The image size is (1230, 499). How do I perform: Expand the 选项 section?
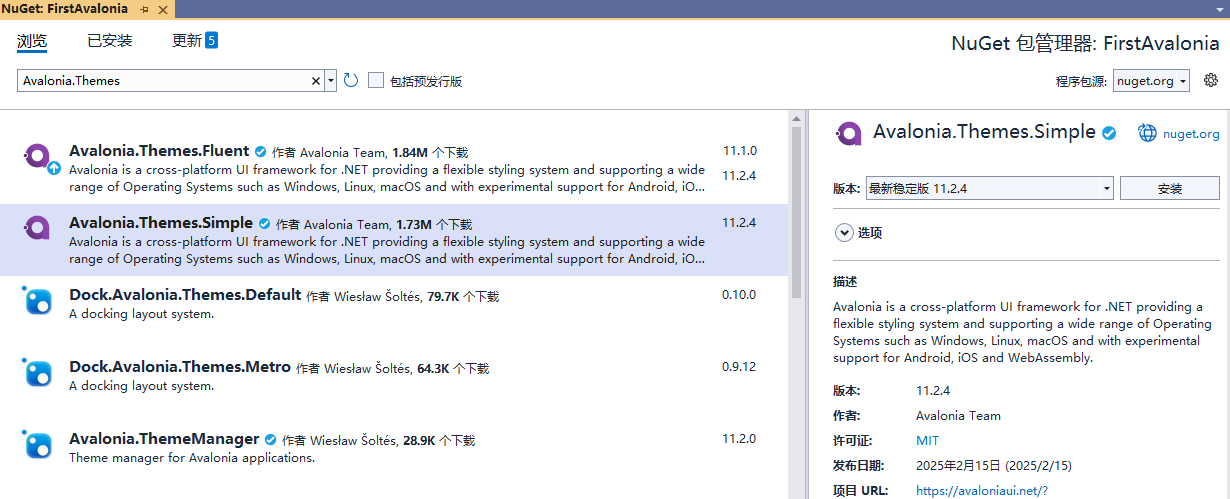(x=844, y=232)
